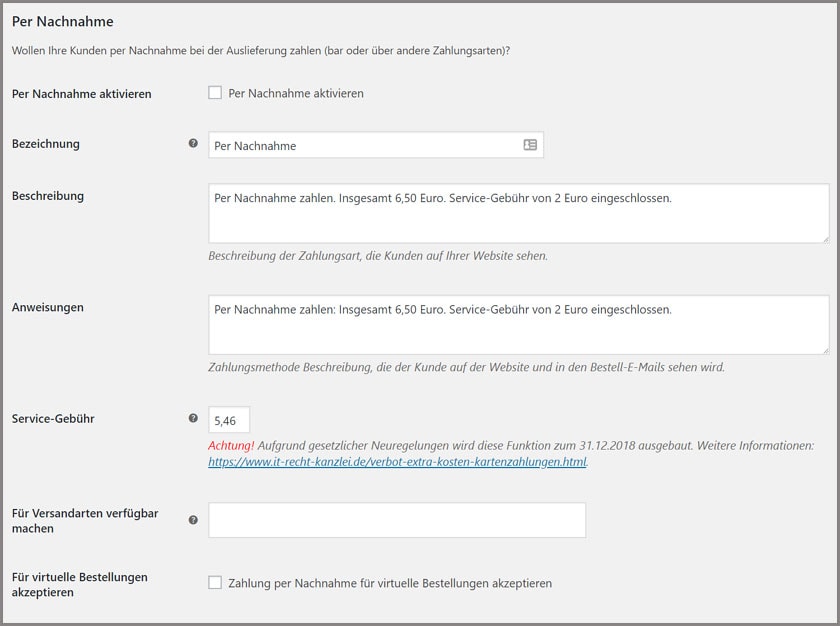Open the it-recht-kanzlei.de link
The height and width of the screenshot is (626, 840).
coord(397,462)
